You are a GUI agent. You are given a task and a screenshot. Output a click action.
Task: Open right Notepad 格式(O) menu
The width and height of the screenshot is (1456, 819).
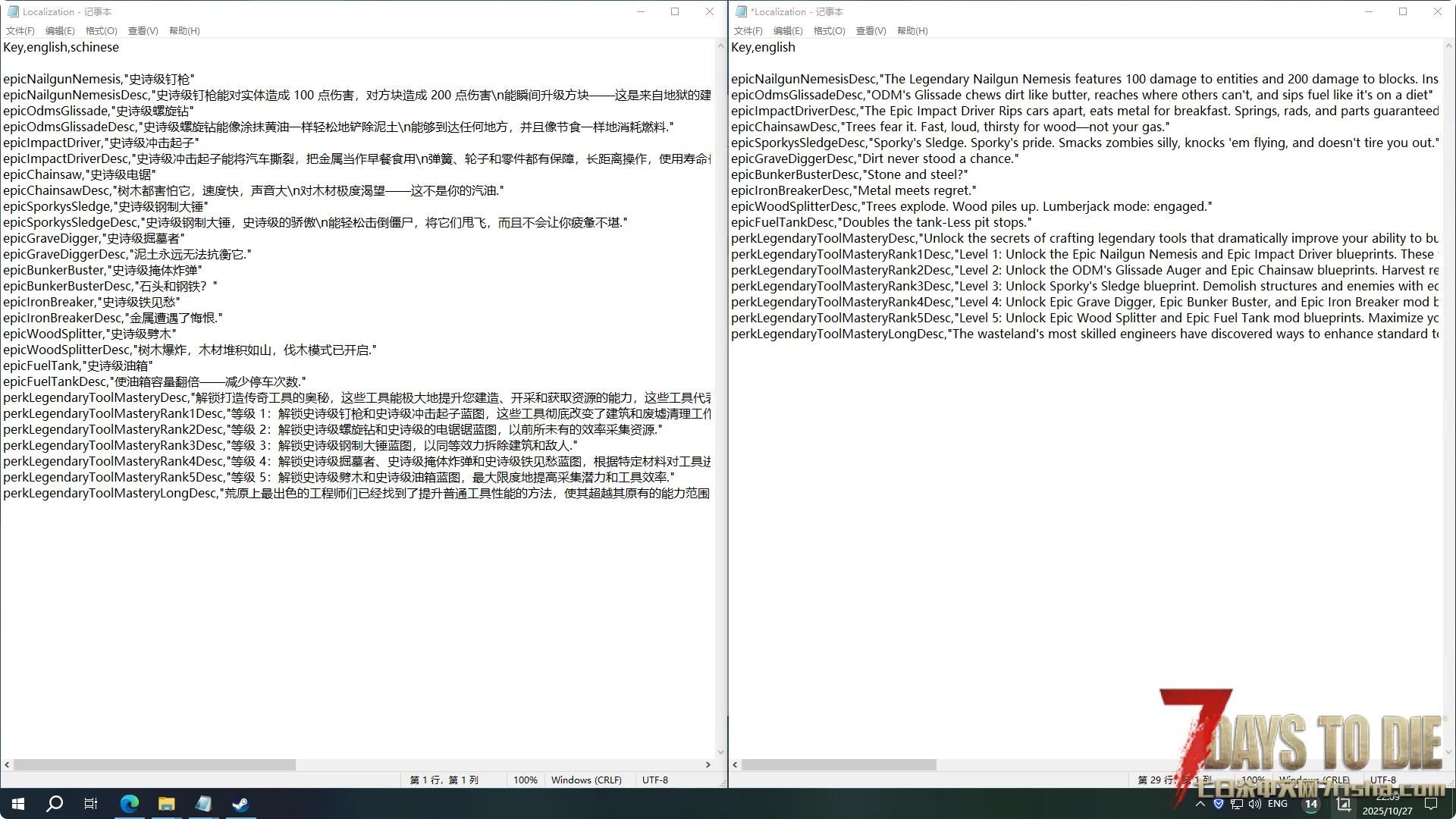pyautogui.click(x=829, y=31)
